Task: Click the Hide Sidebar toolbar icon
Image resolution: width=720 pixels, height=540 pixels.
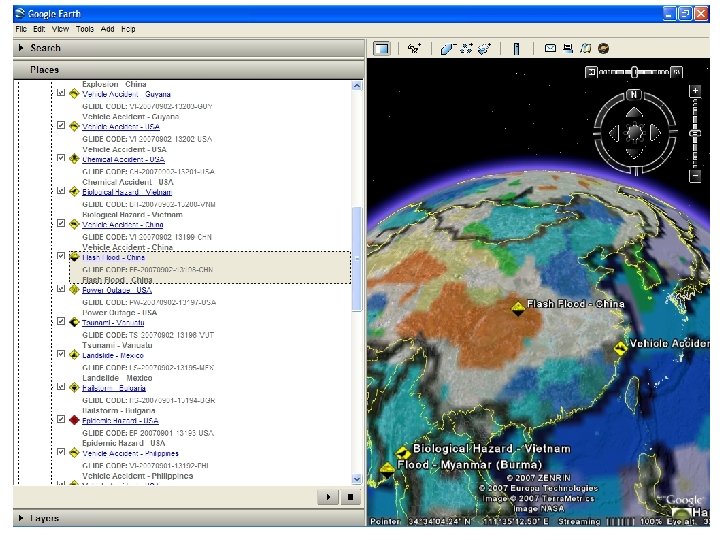Action: pyautogui.click(x=381, y=48)
